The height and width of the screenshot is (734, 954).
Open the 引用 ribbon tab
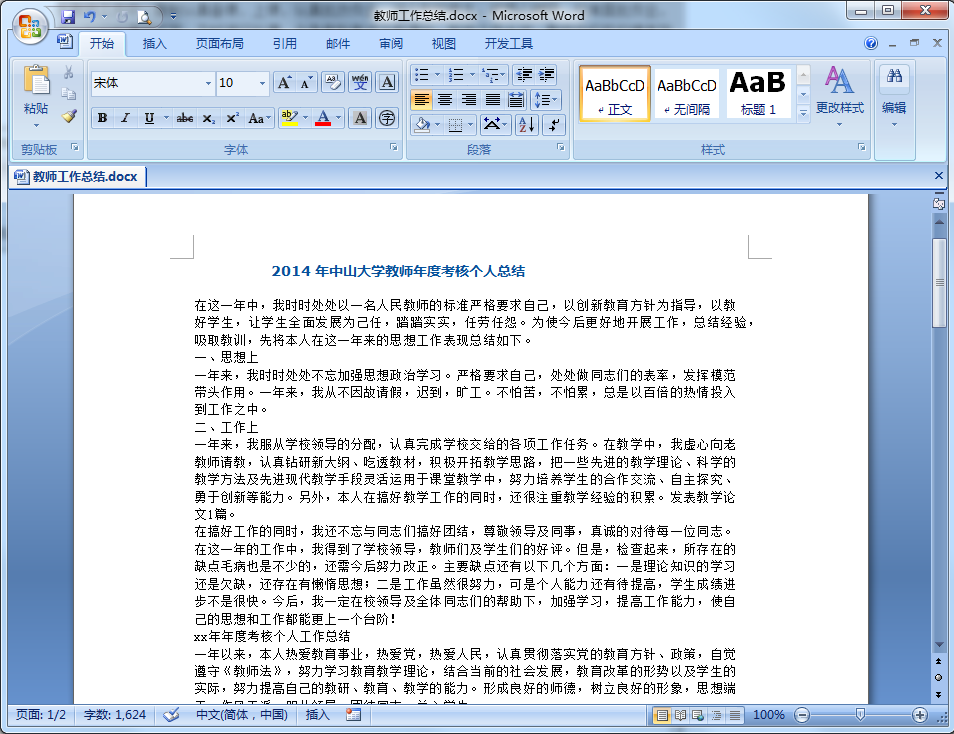284,44
